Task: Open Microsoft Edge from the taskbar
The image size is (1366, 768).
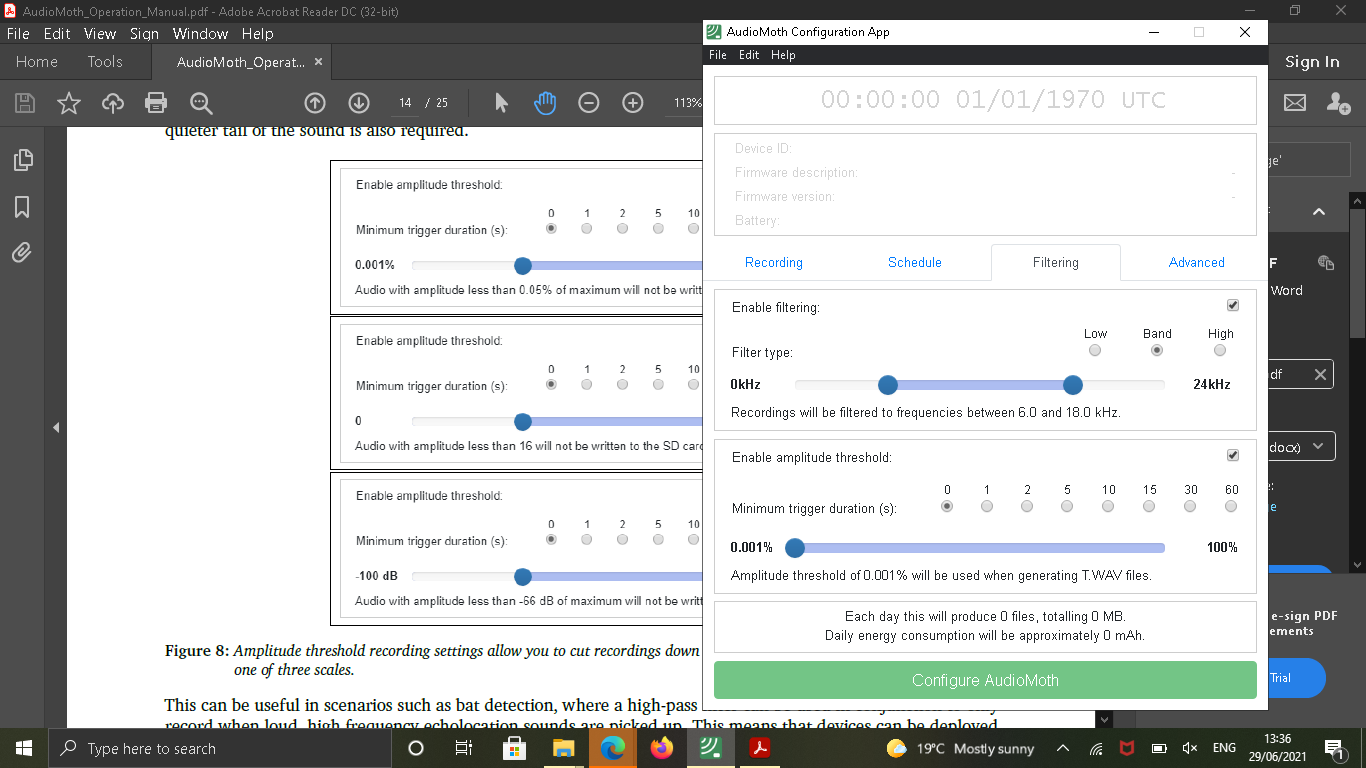Action: [612, 748]
